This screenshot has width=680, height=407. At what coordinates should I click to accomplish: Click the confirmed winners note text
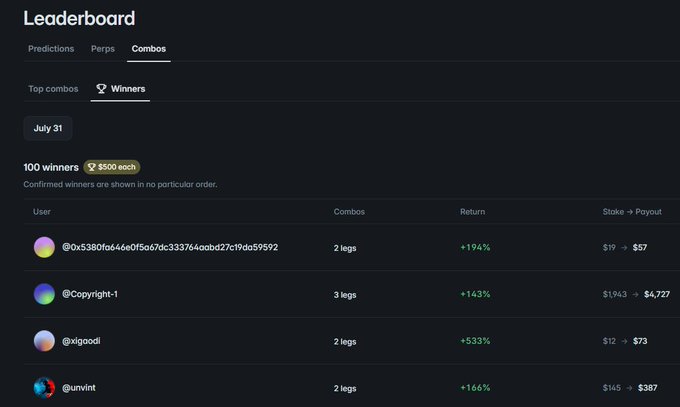pos(120,184)
